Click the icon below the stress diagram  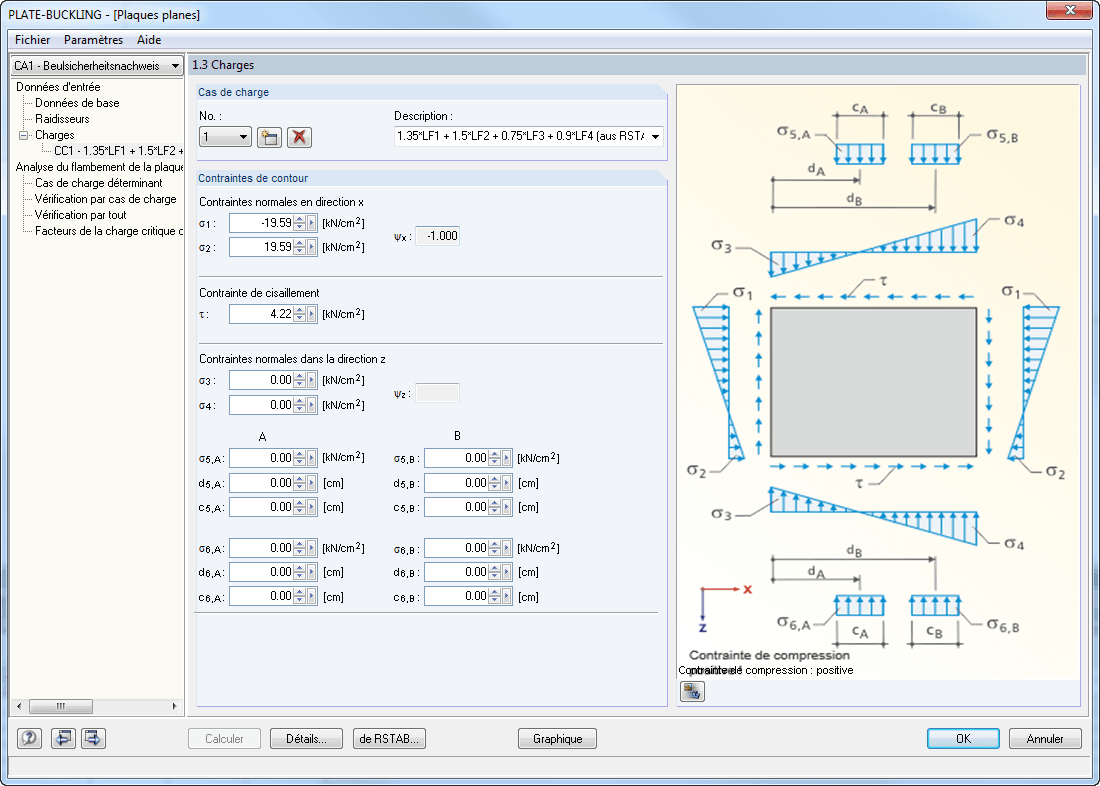tap(692, 692)
